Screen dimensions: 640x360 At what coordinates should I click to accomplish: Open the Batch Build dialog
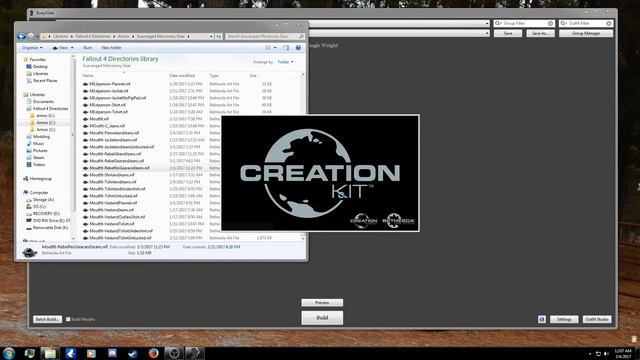[x=47, y=319]
